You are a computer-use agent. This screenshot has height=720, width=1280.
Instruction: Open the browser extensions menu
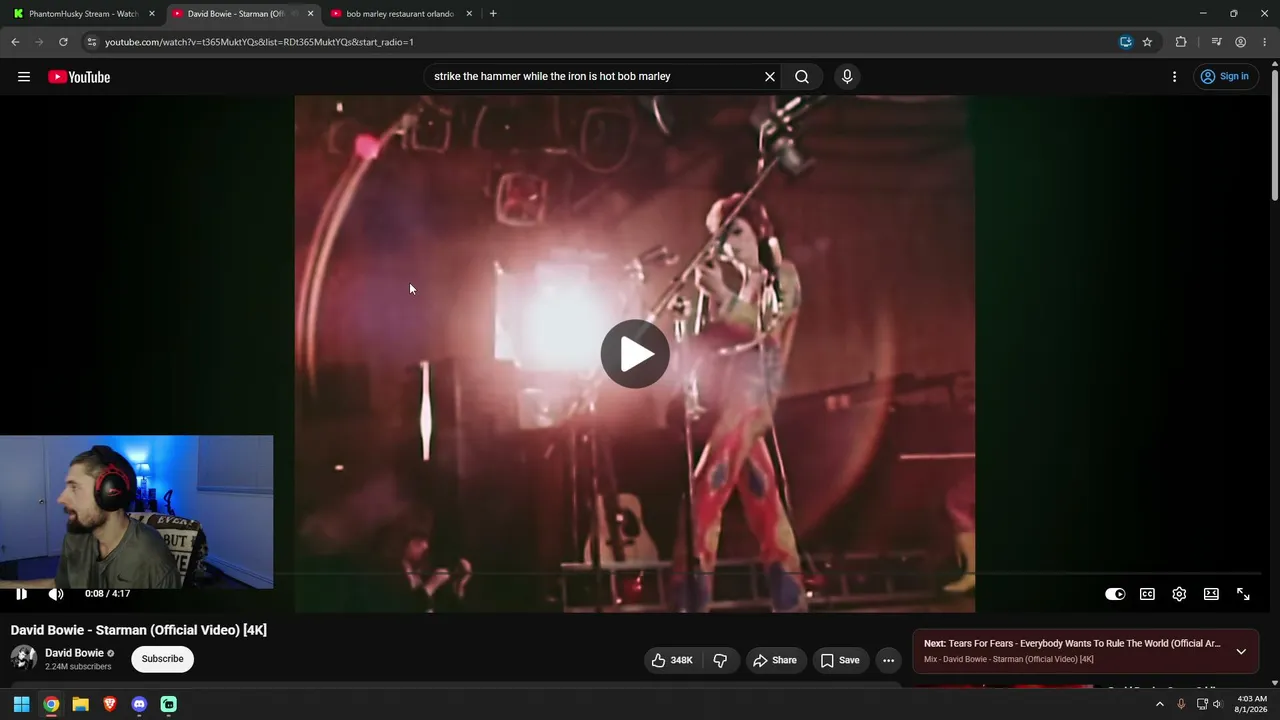click(1181, 42)
